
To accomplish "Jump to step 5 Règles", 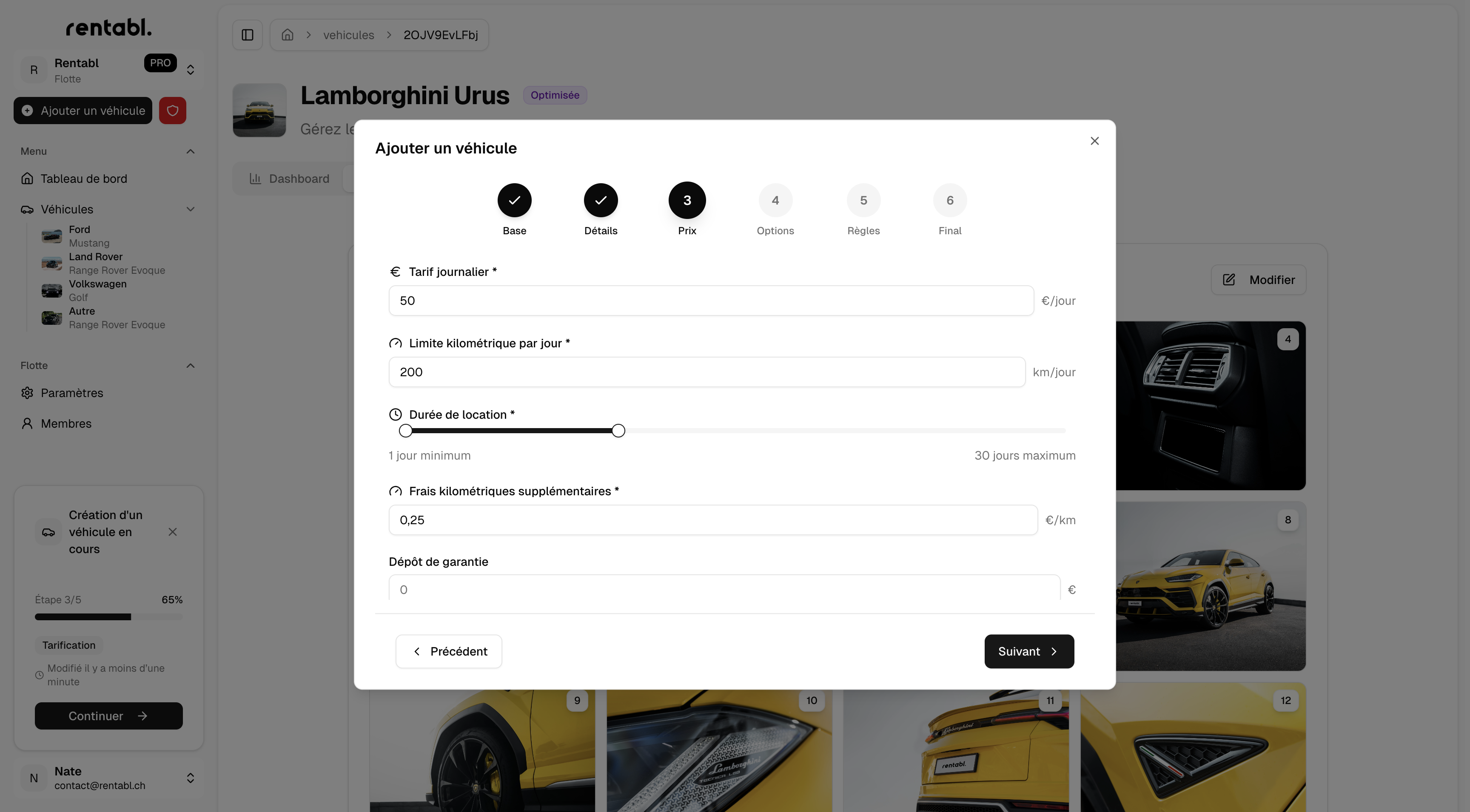I will (x=863, y=200).
